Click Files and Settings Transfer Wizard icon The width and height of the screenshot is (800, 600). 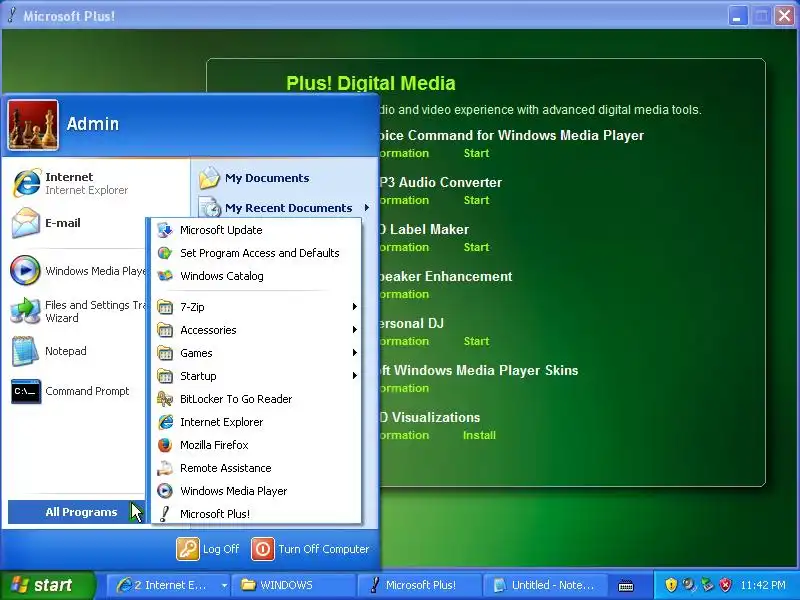tap(25, 311)
